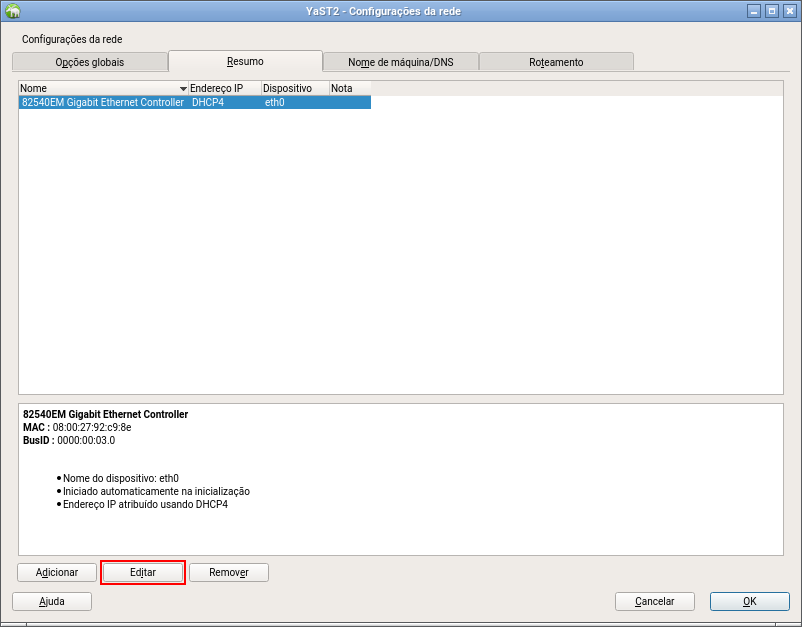Click the YaST icon in the title bar
This screenshot has width=802, height=627.
coord(12,11)
